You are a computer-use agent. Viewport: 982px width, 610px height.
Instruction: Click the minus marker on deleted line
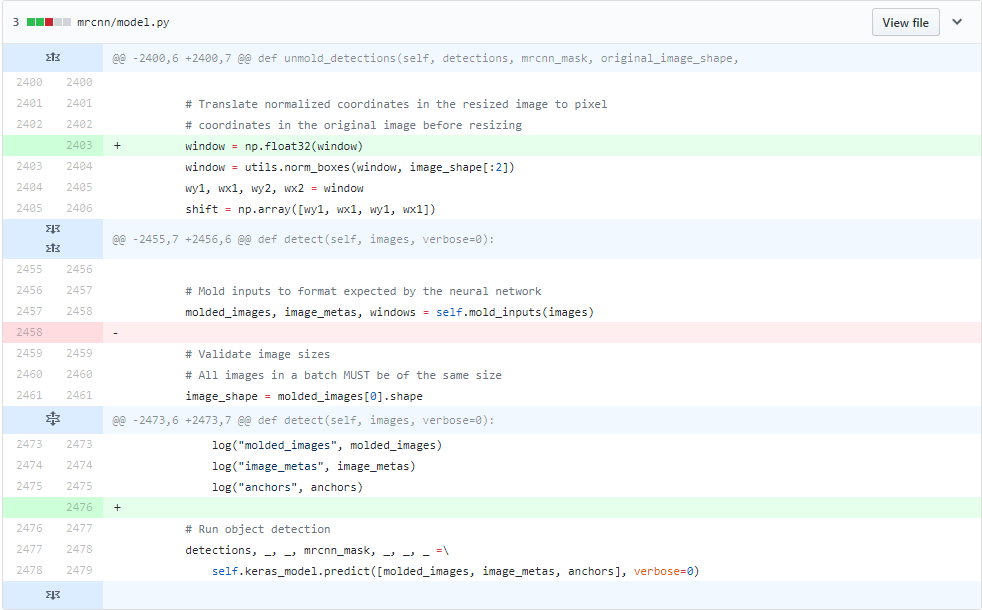click(x=115, y=333)
